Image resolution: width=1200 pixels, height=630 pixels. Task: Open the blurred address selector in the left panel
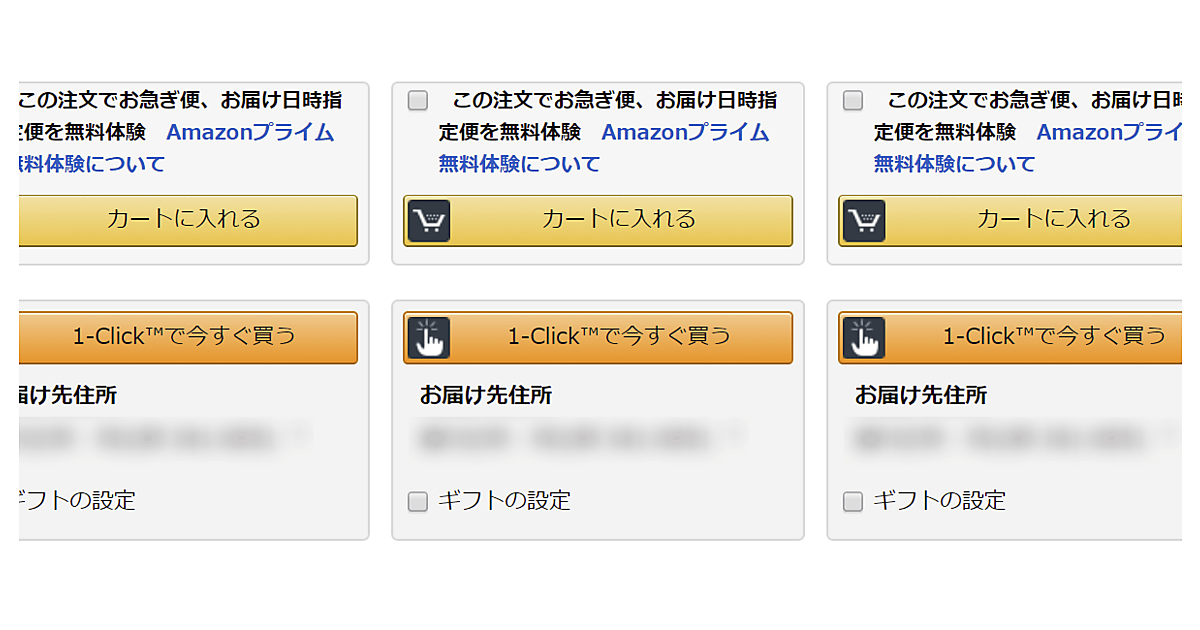[x=160, y=437]
